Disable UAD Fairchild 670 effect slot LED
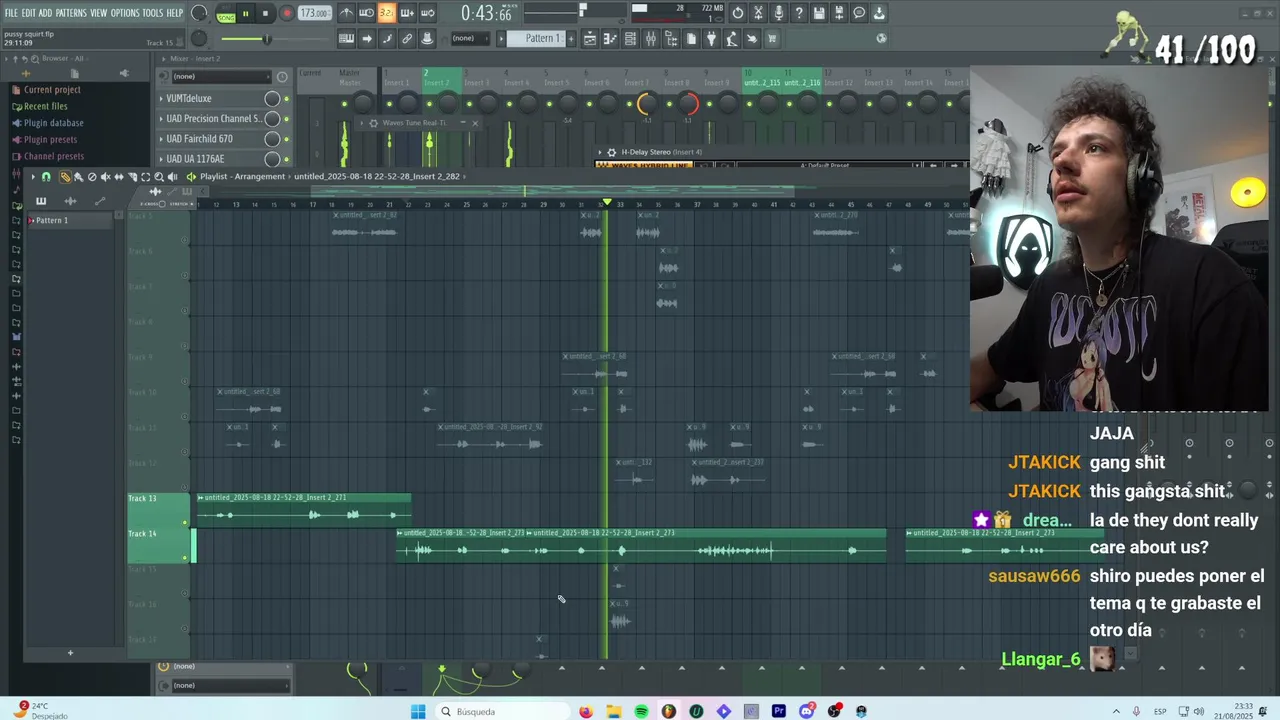 point(286,139)
